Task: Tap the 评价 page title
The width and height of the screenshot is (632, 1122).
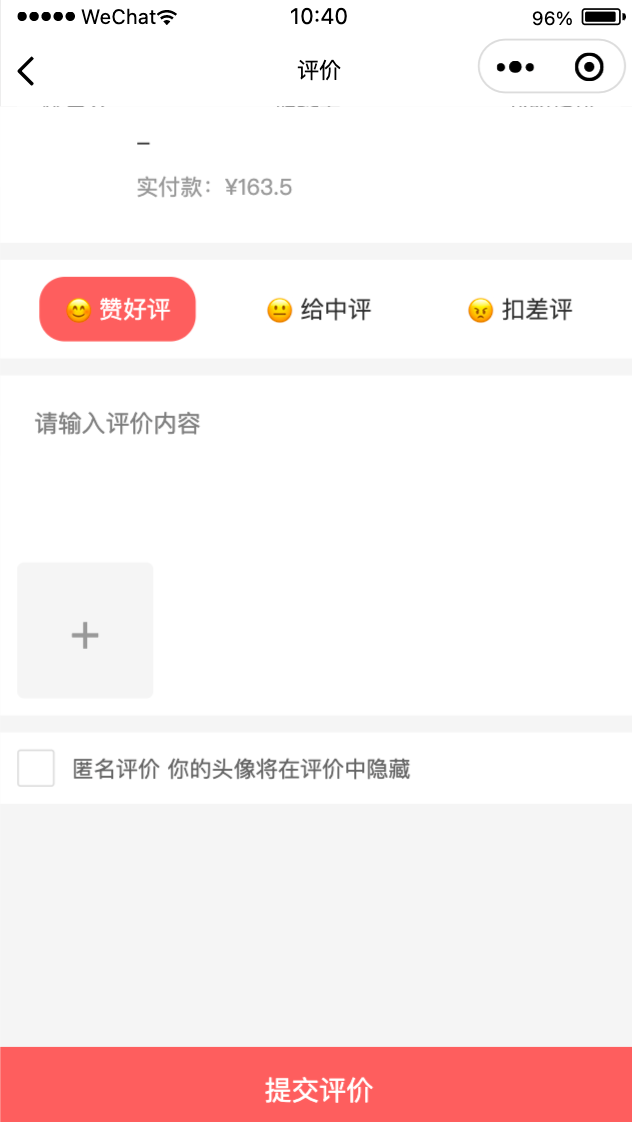Action: [319, 70]
